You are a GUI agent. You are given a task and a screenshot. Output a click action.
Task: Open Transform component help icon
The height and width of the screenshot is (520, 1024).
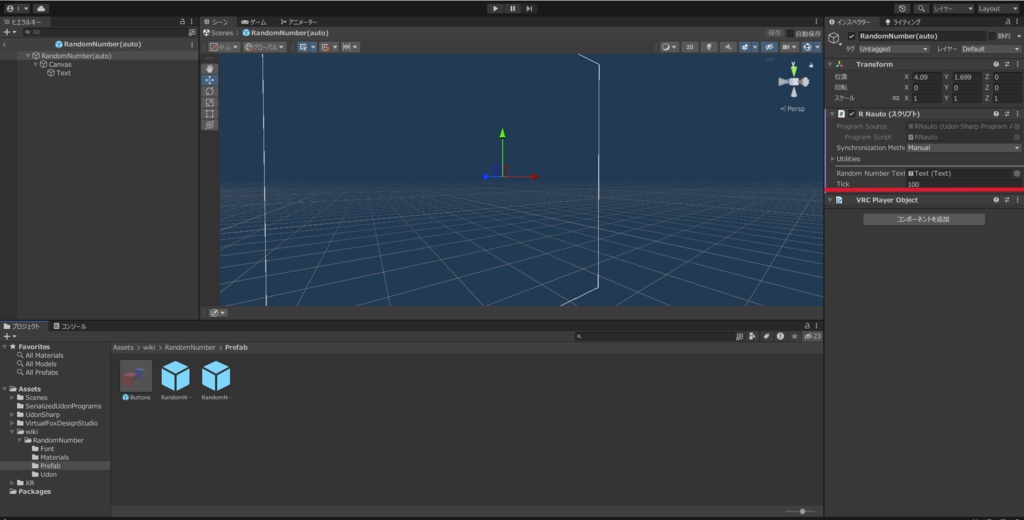[996, 64]
